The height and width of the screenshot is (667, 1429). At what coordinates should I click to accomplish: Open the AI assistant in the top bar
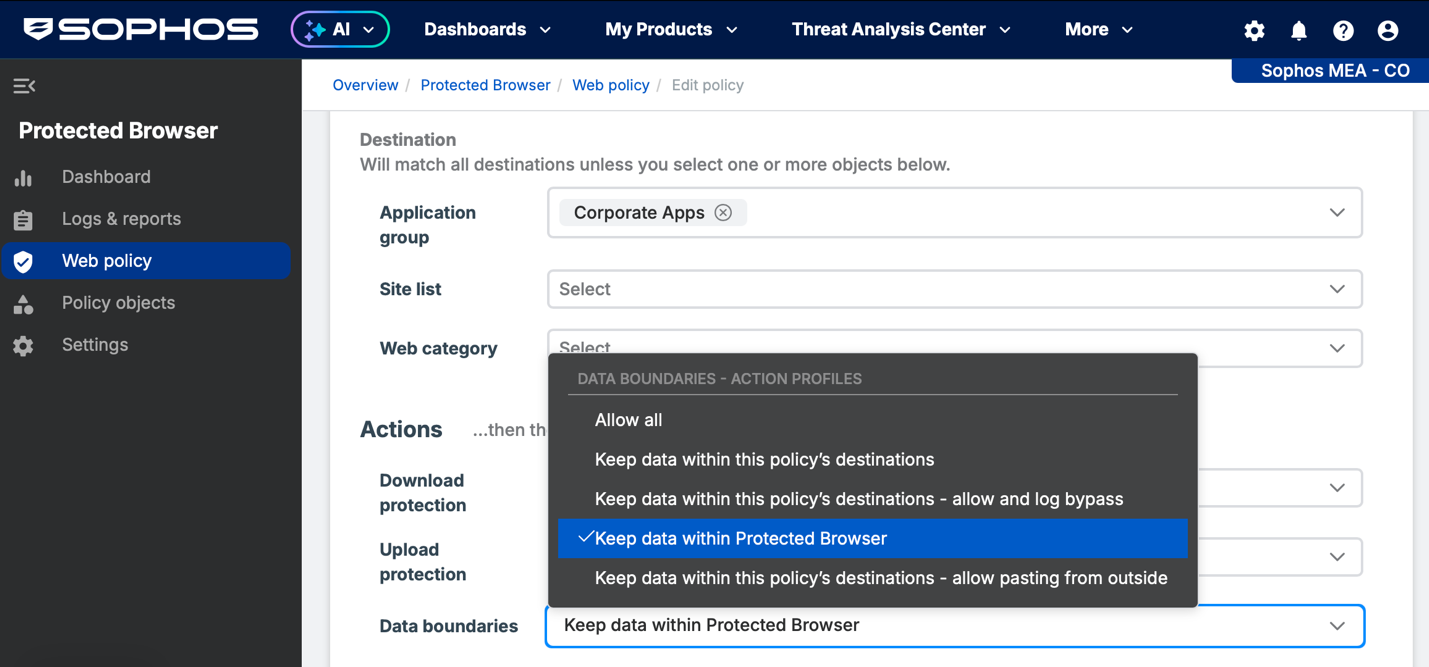tap(339, 29)
